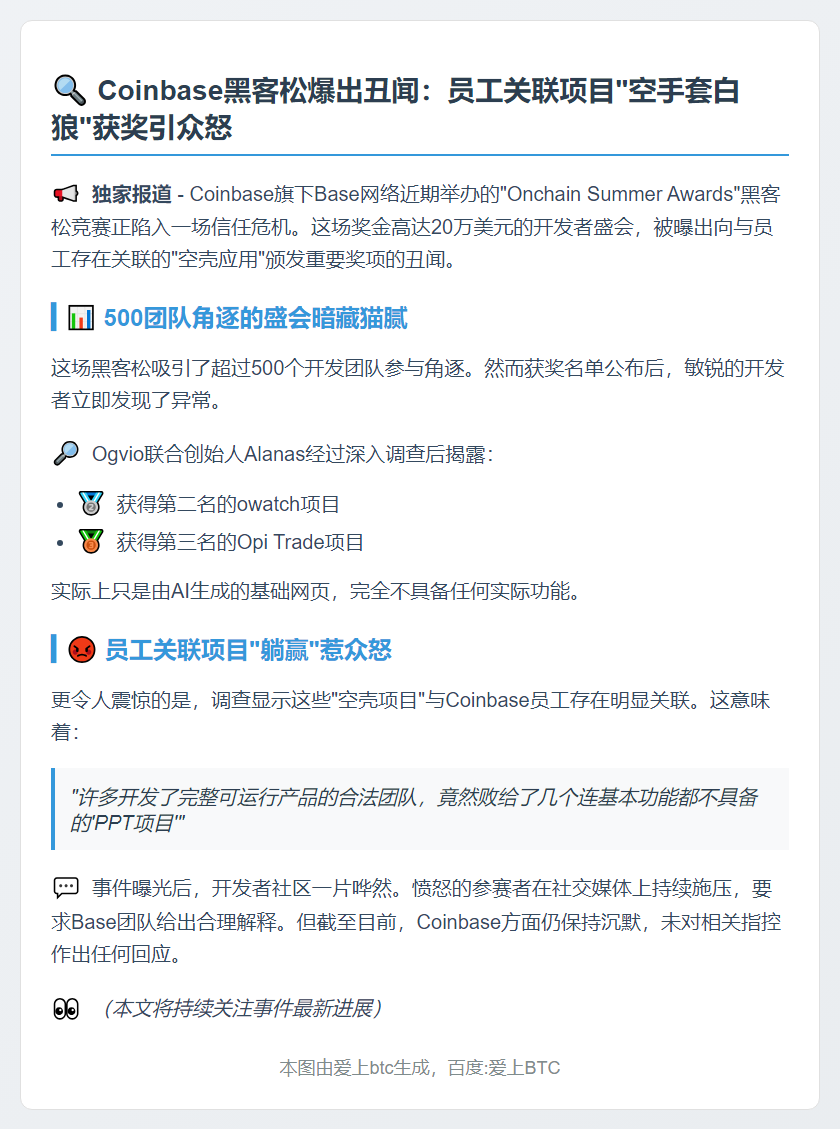Select the 500团队角逐的盛会暗藏猫腻 heading

[256, 318]
